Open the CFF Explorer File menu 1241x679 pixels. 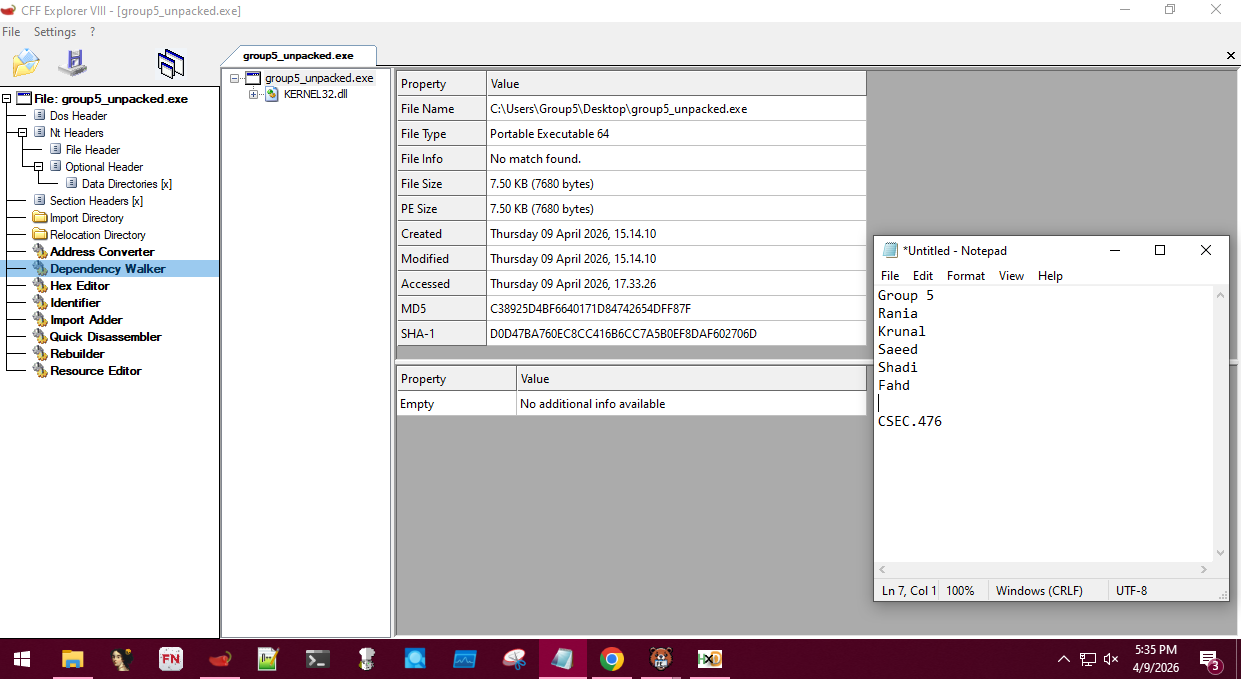click(11, 32)
